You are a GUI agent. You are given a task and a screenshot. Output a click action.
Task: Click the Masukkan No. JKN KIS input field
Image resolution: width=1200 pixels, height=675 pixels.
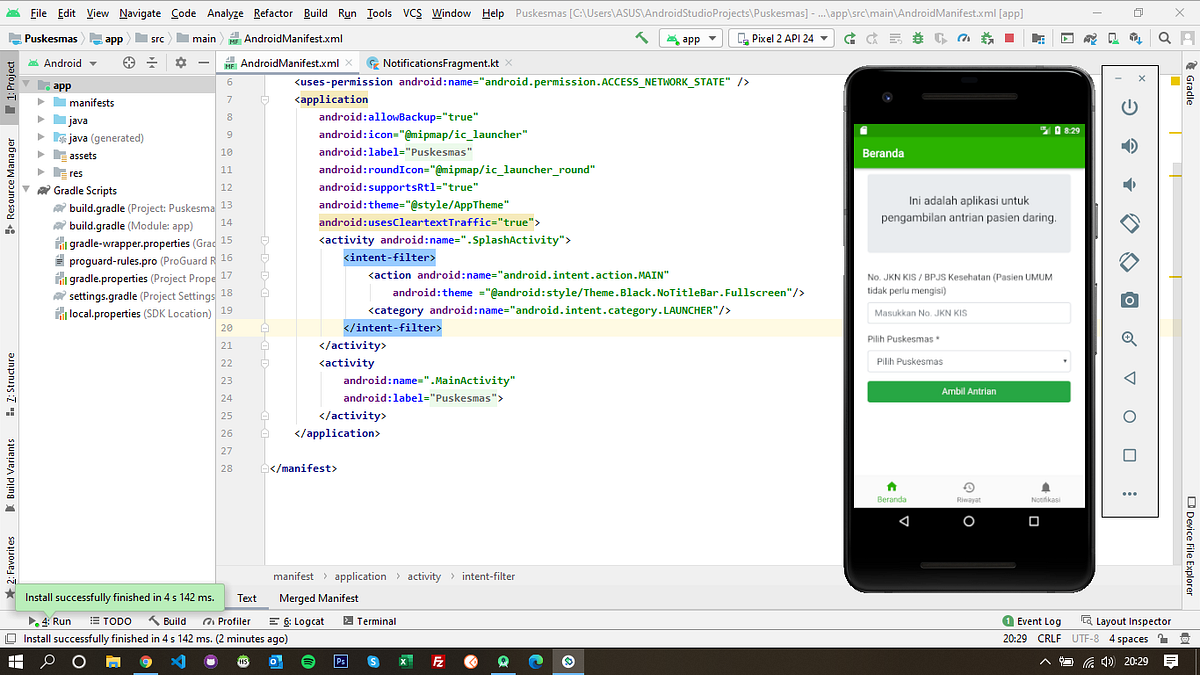(968, 313)
